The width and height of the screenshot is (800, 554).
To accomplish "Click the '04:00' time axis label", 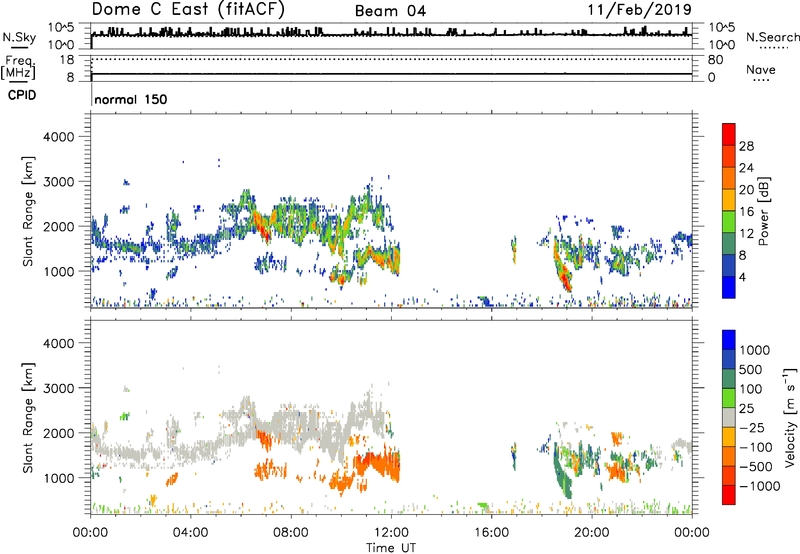I will [191, 533].
